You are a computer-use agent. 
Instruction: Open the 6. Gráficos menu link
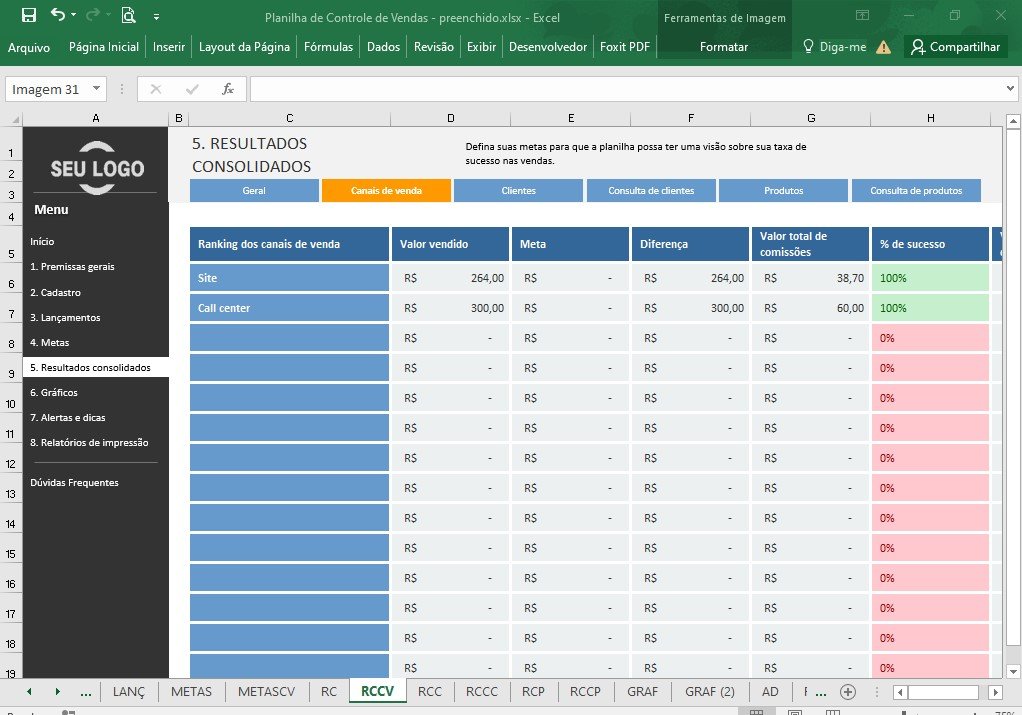click(x=54, y=392)
